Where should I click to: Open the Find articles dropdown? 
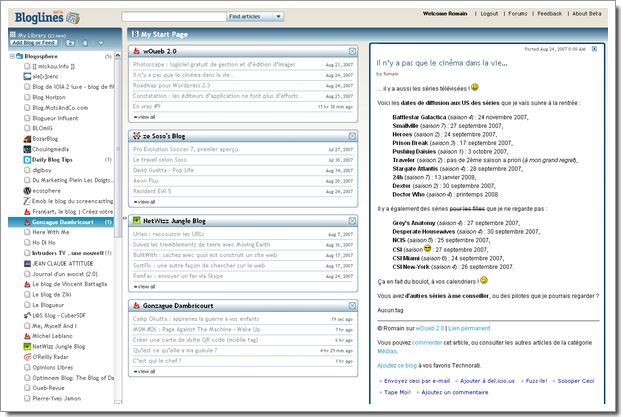tap(278, 16)
